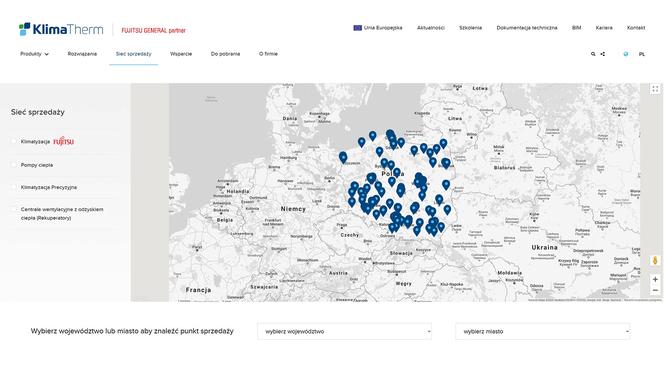Open the 'wybierz województwo' dropdown

[x=344, y=332]
